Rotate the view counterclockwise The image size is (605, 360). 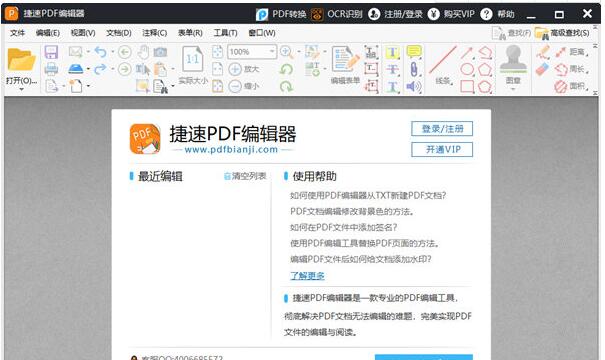click(x=286, y=69)
